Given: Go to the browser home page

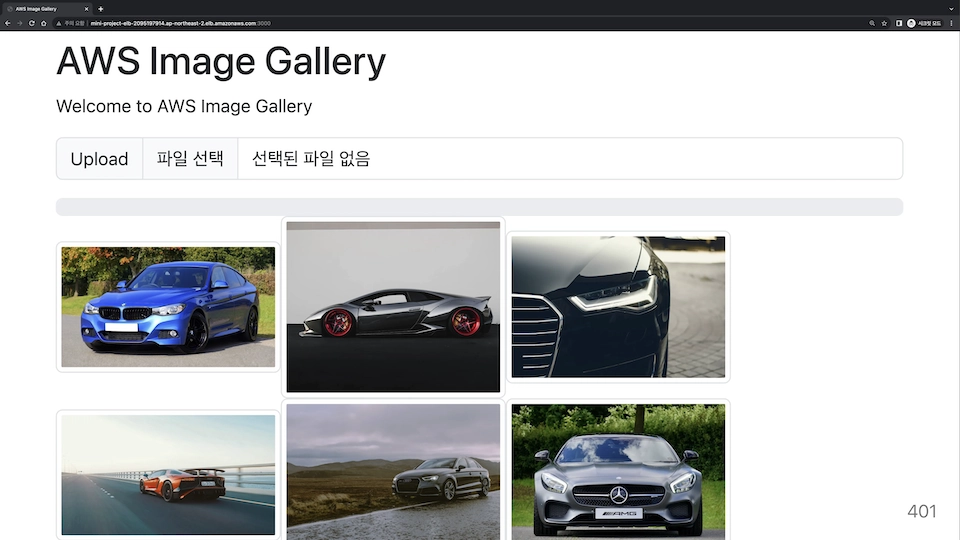Looking at the screenshot, I should click(43, 22).
